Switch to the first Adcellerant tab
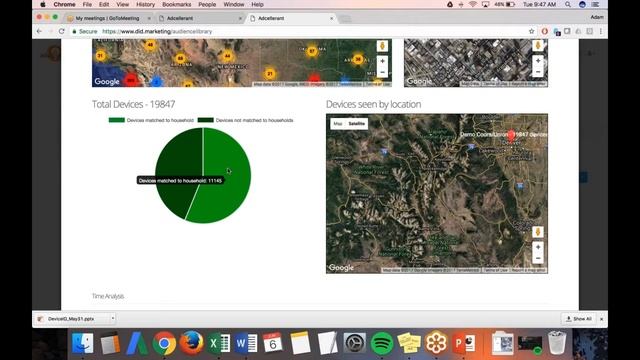The width and height of the screenshot is (640, 360). (x=200, y=18)
